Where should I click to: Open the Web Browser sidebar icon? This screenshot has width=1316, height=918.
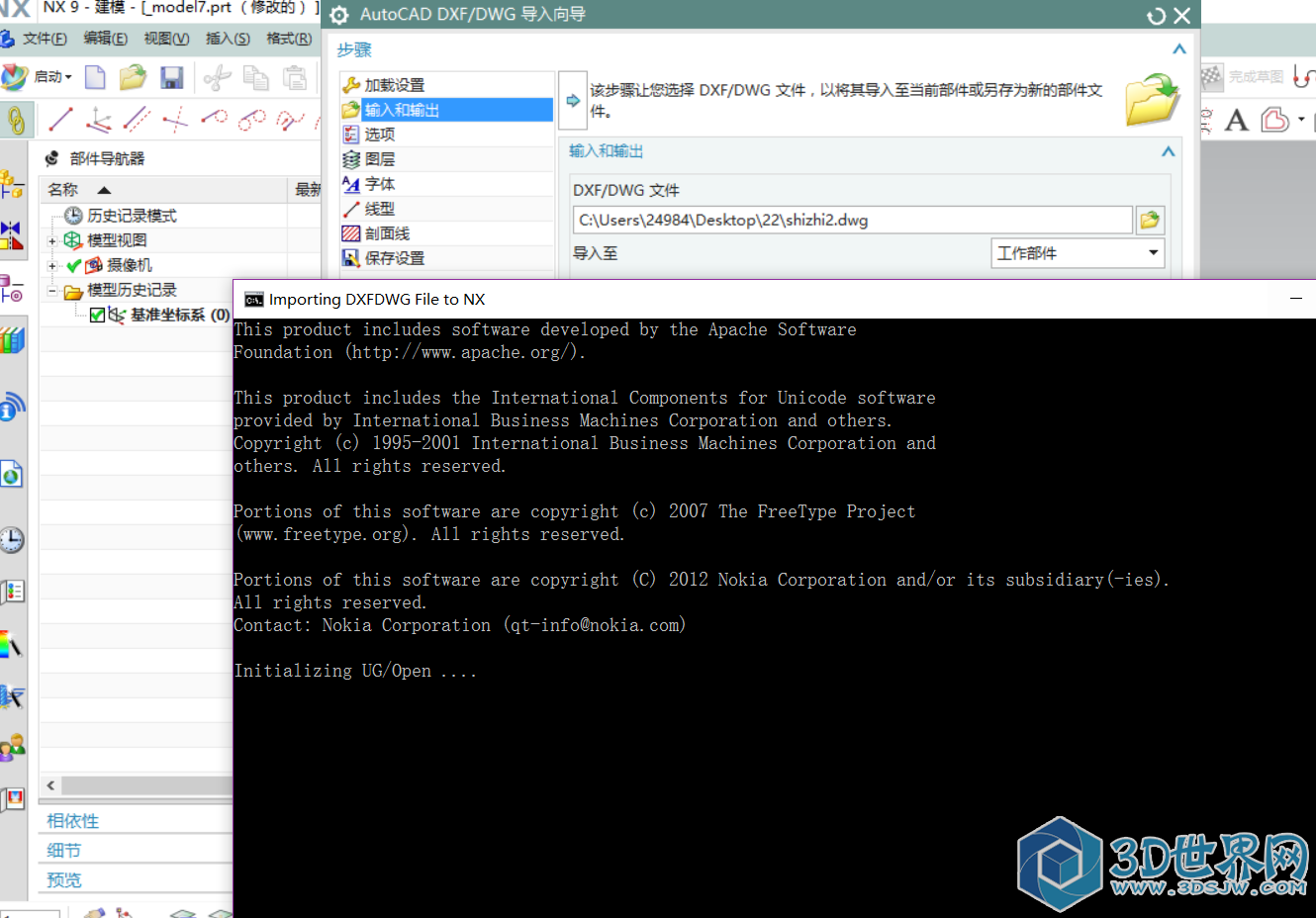(12, 475)
